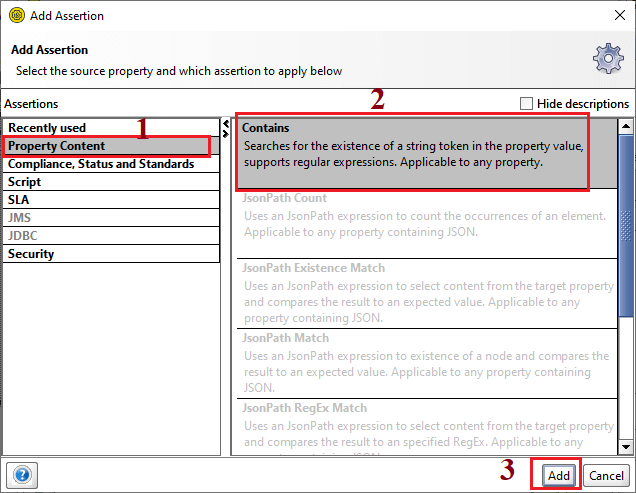Image resolution: width=636 pixels, height=493 pixels.
Task: Click the SoapUI logo in the title bar
Action: click(x=17, y=15)
